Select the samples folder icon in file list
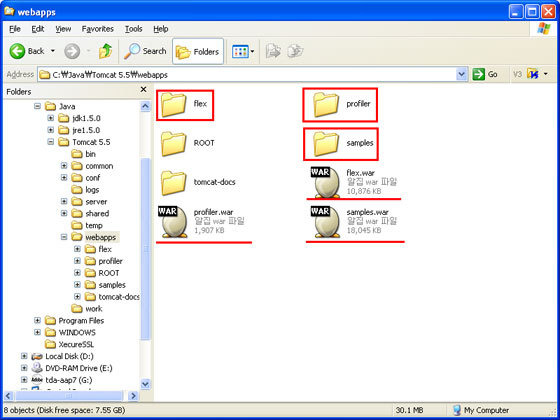Image resolution: width=560 pixels, height=420 pixels. click(x=326, y=144)
